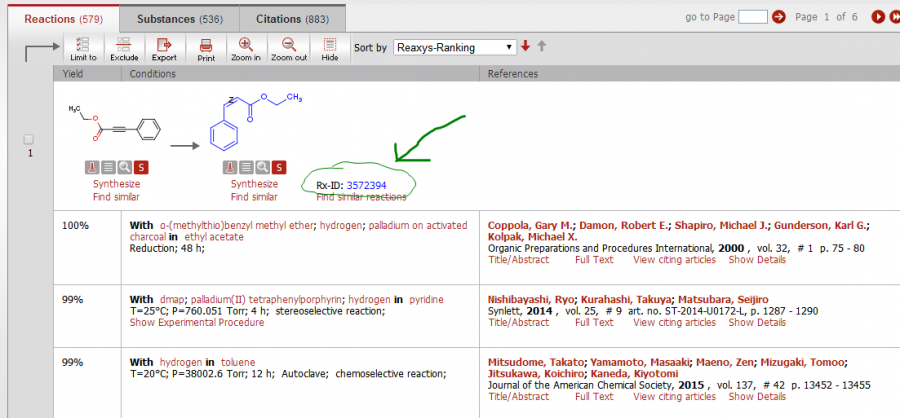This screenshot has height=418, width=900.
Task: Click Synthesize under the product
Action: 254,184
